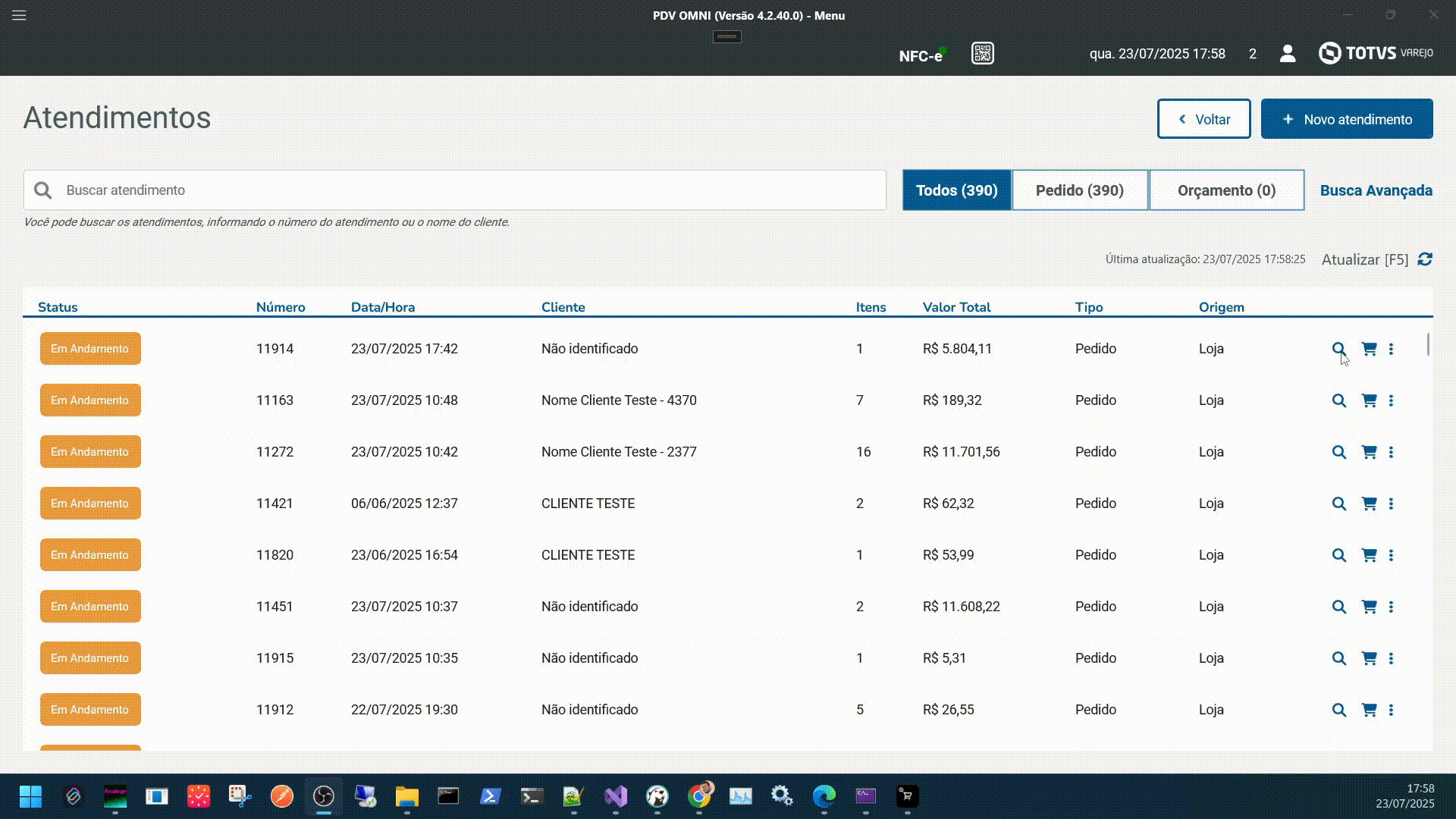The image size is (1456, 819).
Task: Open Busca Avançada link
Action: click(x=1376, y=190)
